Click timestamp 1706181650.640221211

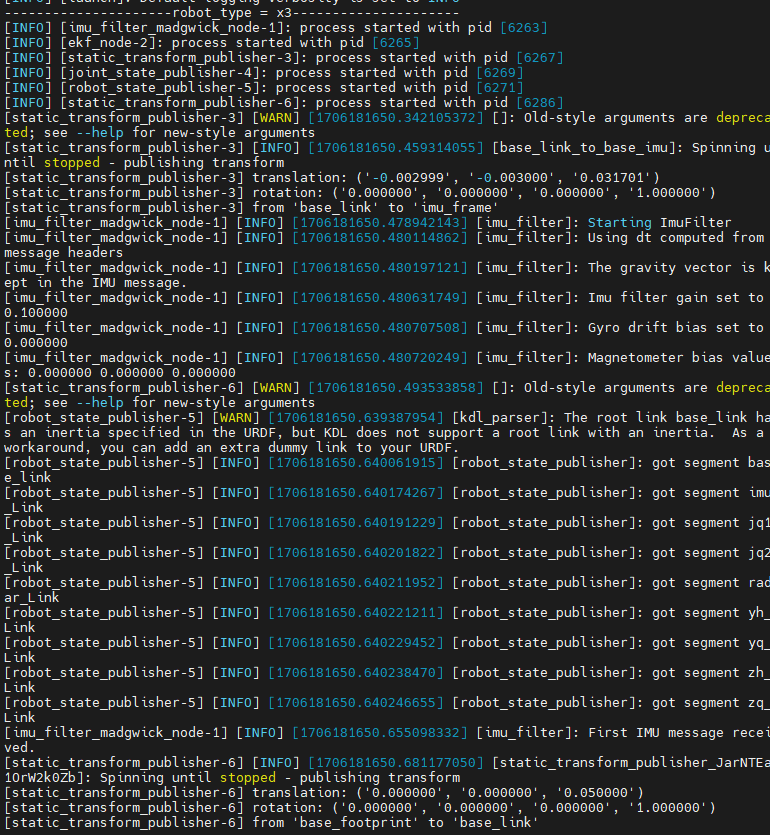click(356, 612)
